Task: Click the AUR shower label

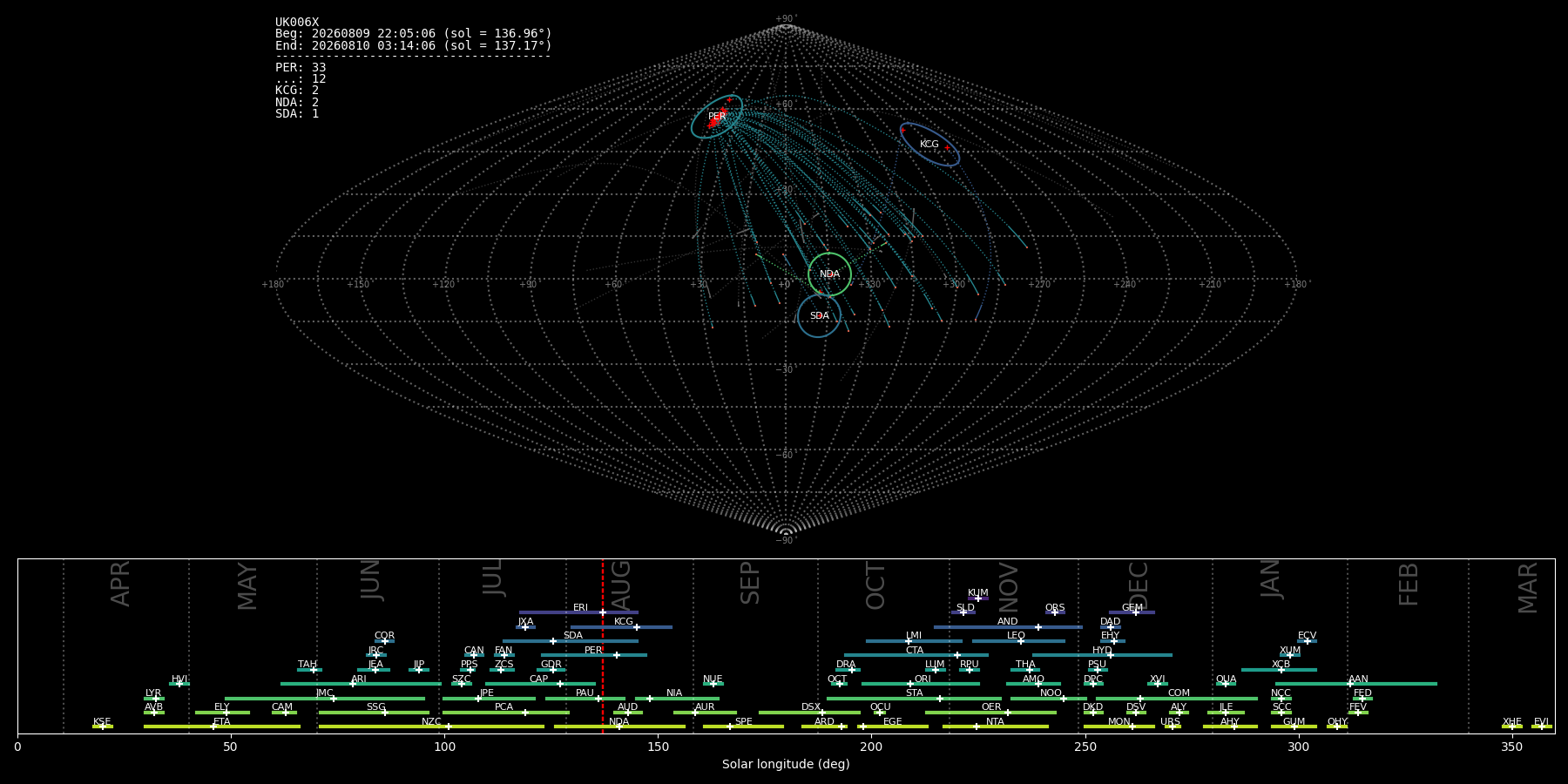Action: tap(705, 707)
